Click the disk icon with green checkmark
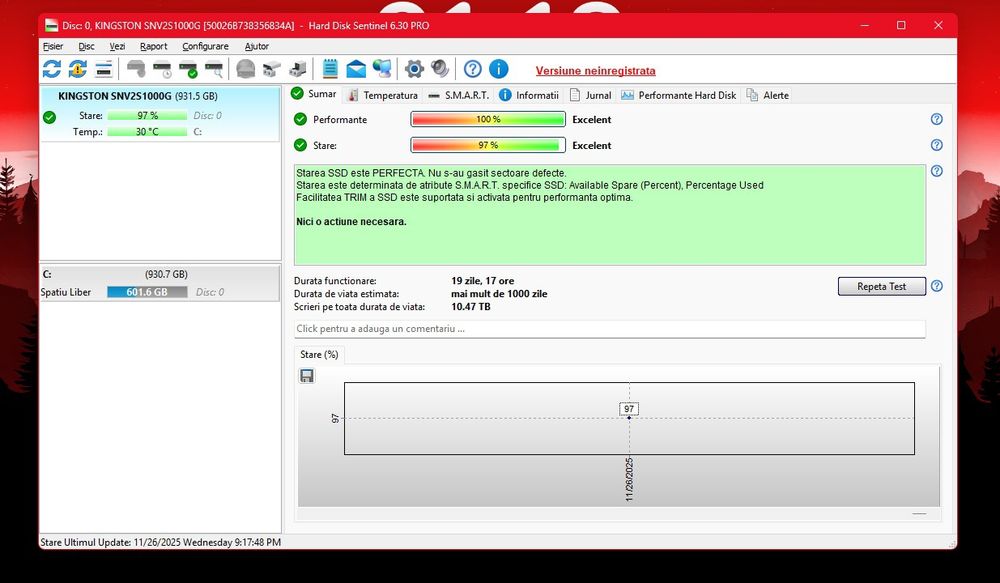 pyautogui.click(x=188, y=69)
